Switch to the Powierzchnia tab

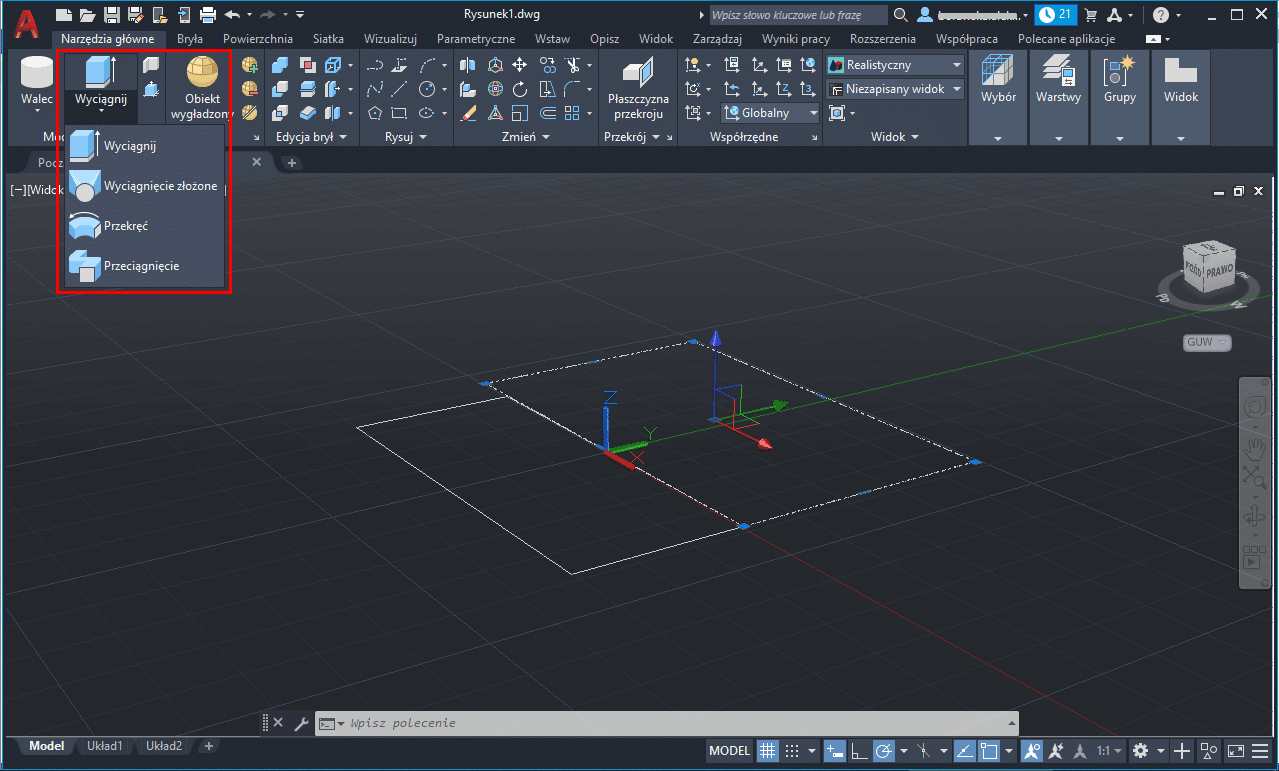click(258, 39)
